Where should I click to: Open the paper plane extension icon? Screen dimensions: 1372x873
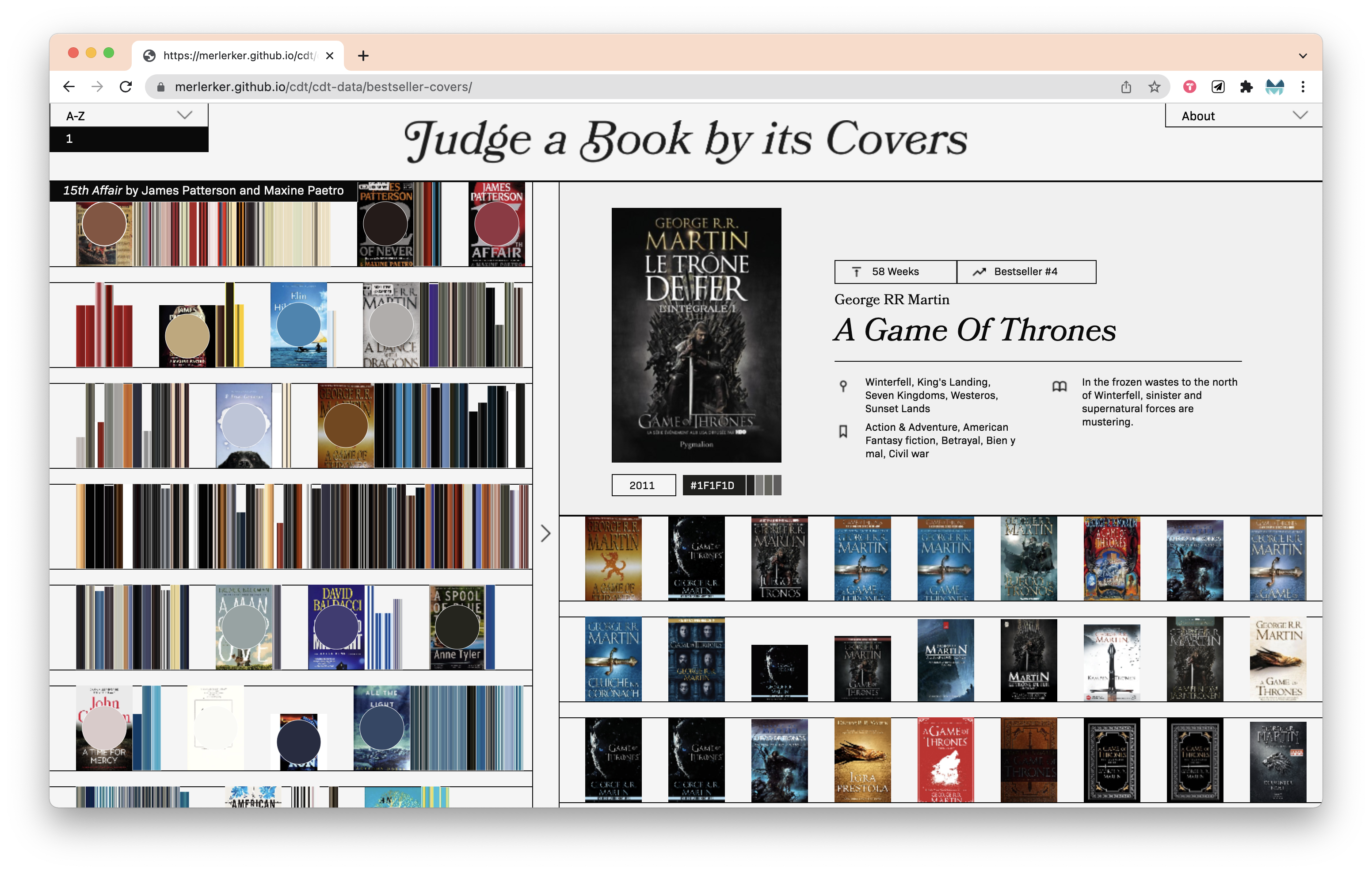[x=1218, y=87]
